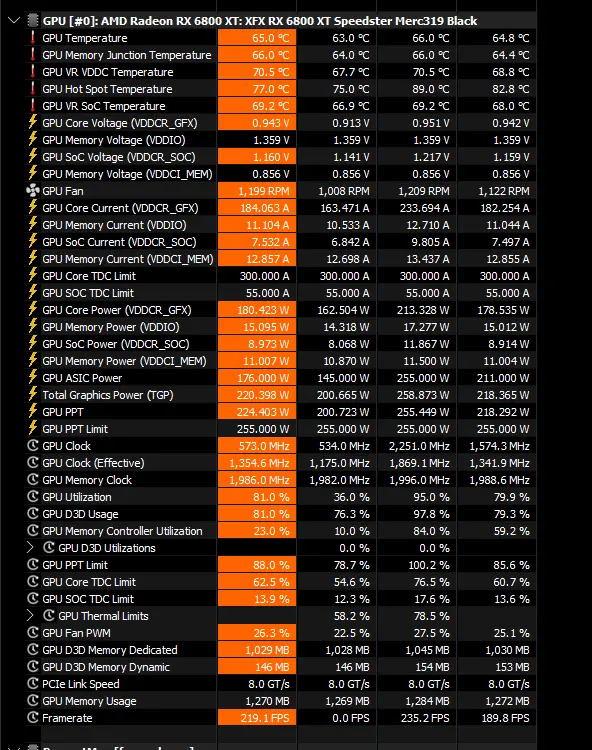Click minimum GPU Thermal Limits 58.2 %
Screen dimensions: 592x750
pos(351,616)
